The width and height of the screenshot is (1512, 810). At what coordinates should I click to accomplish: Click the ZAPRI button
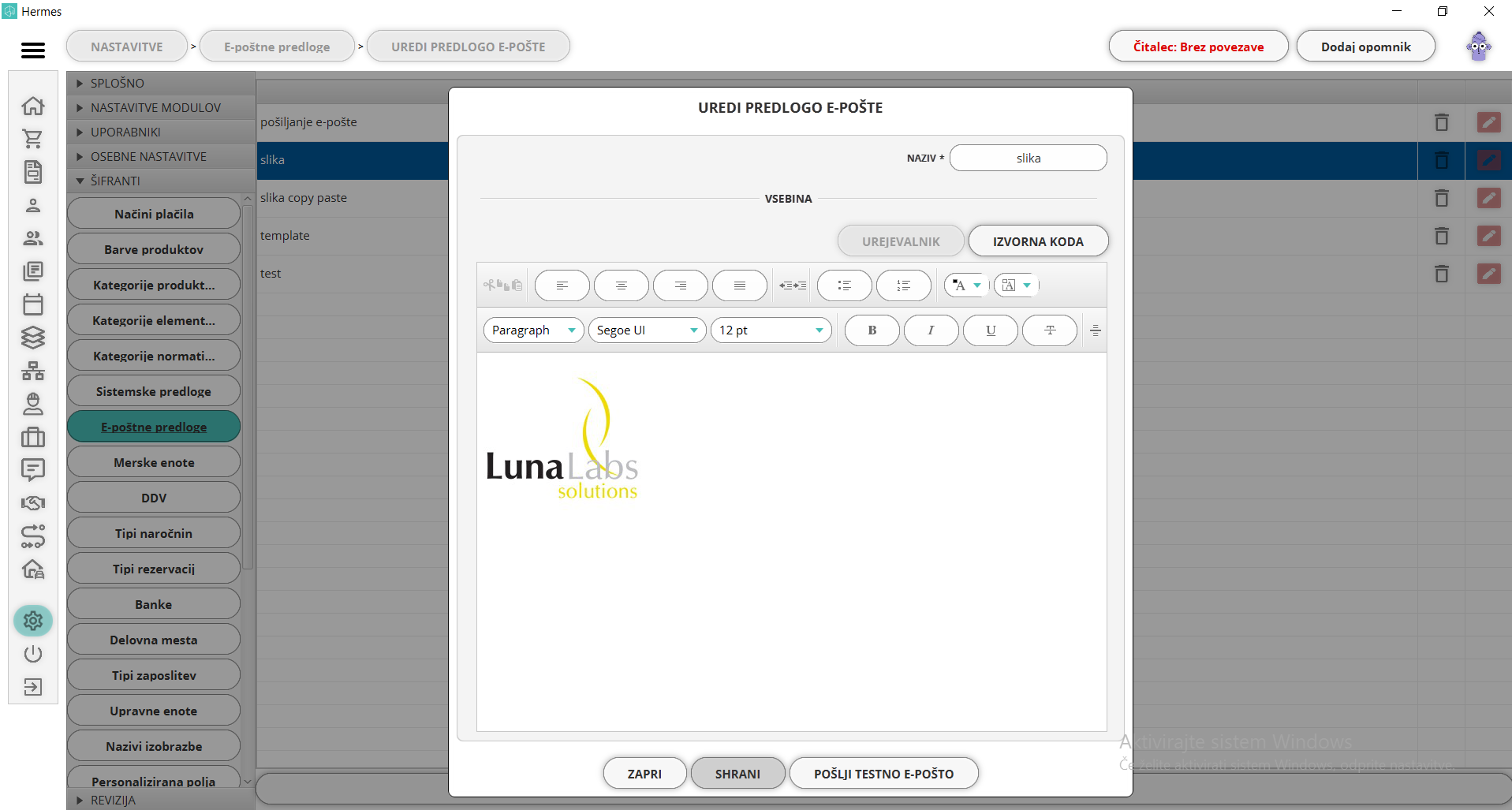[644, 774]
